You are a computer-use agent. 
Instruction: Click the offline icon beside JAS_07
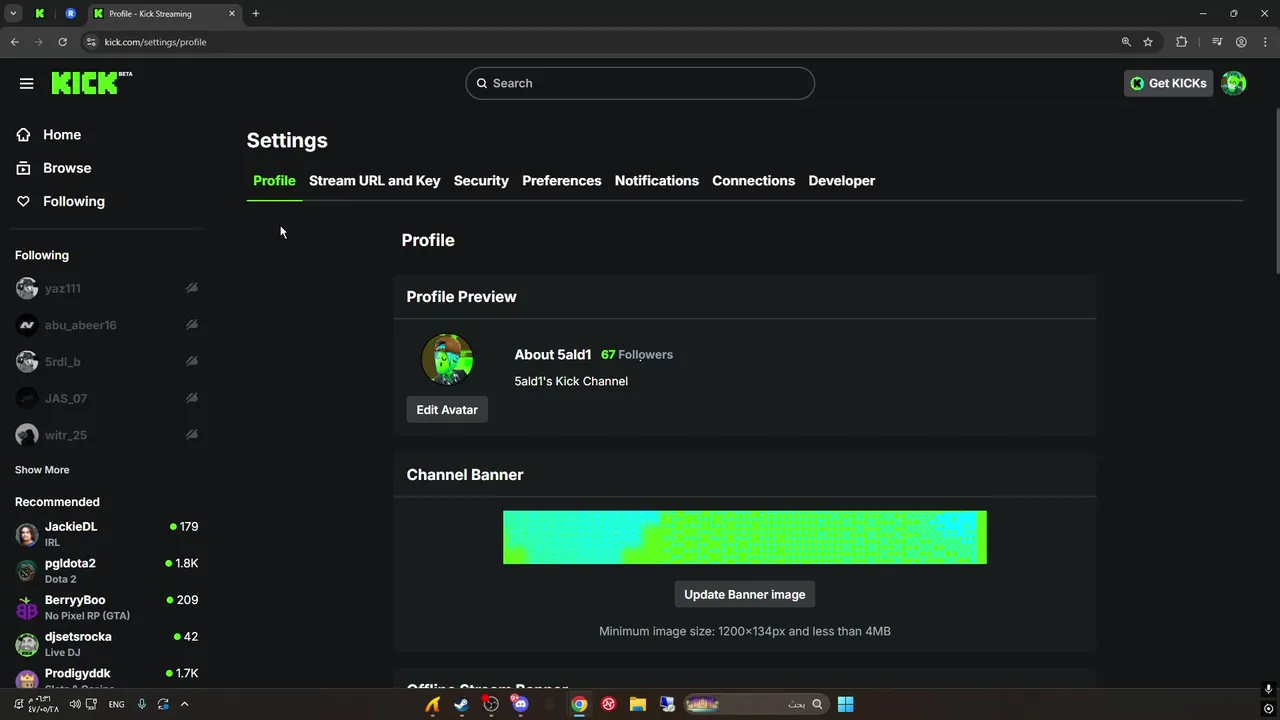pyautogui.click(x=191, y=398)
